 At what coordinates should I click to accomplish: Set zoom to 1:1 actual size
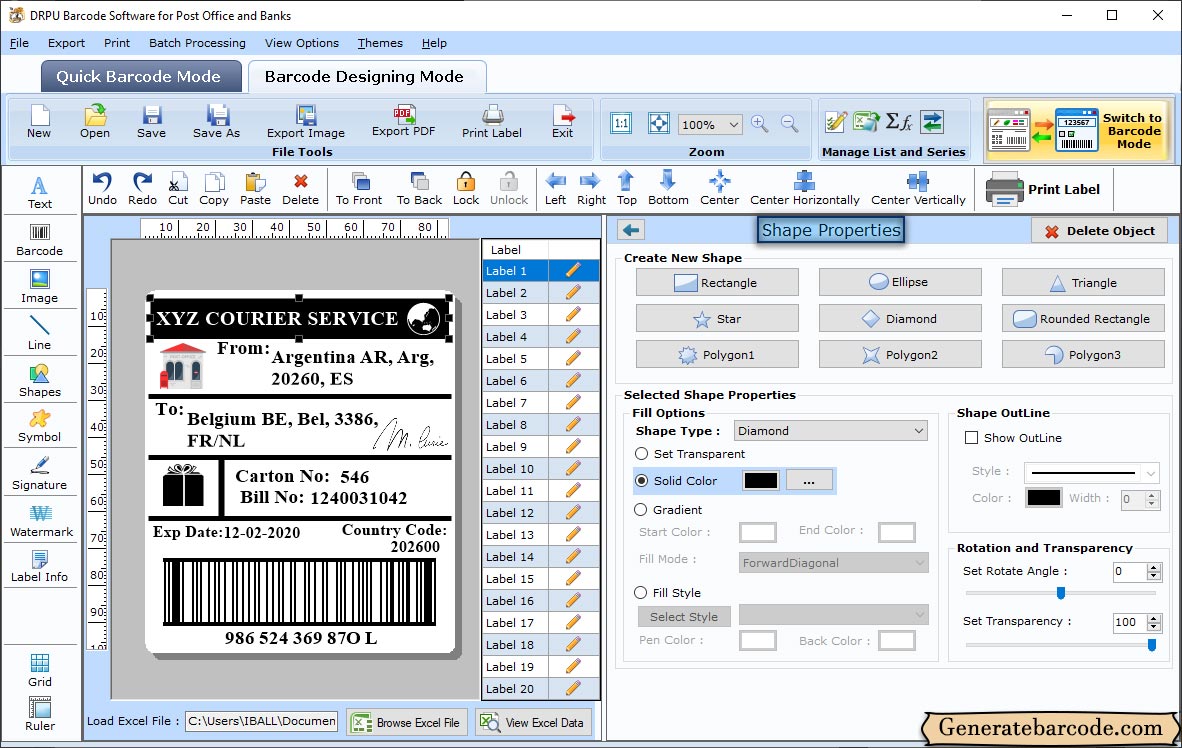click(x=621, y=124)
